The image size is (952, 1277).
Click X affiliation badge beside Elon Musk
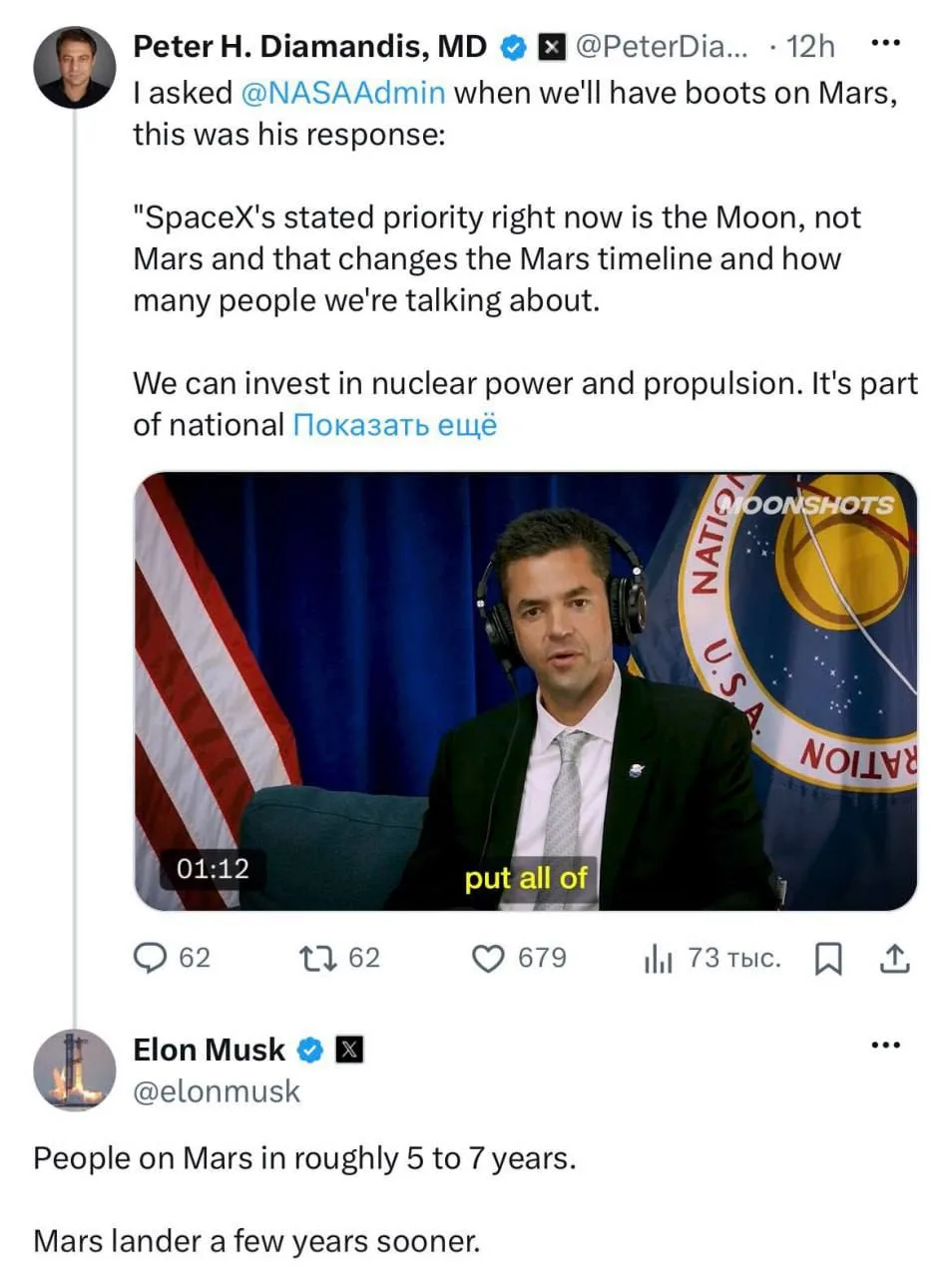[x=349, y=1050]
